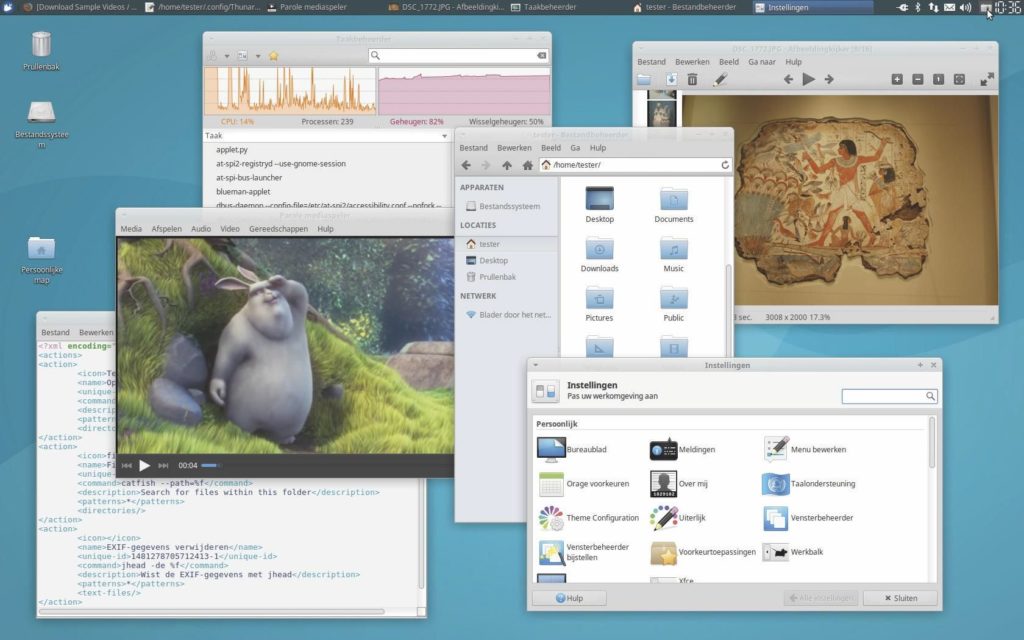1024x640 pixels.
Task: Toggle 1:1 zoom in the image viewer
Action: tap(938, 78)
